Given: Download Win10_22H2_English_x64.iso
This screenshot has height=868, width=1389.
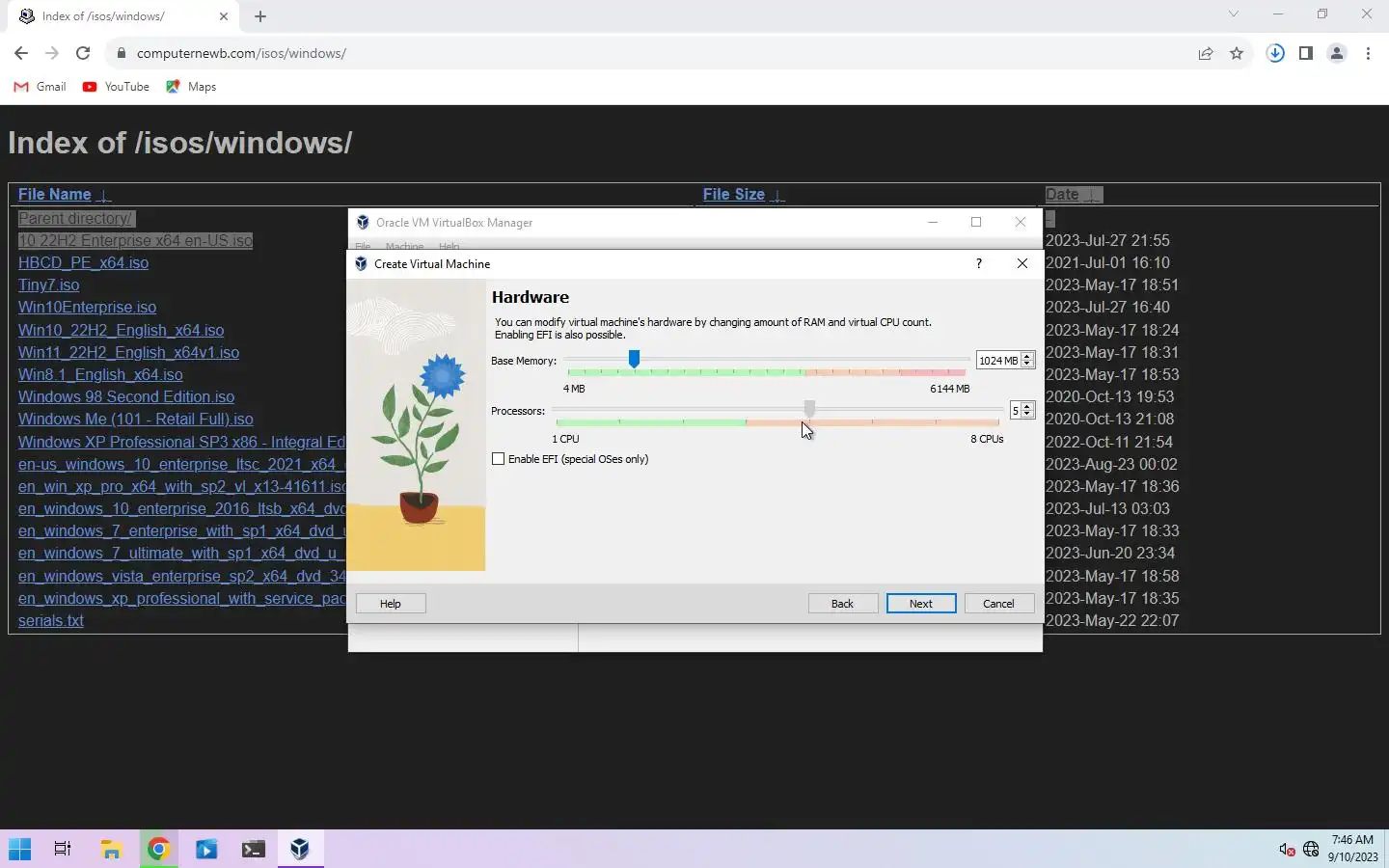Looking at the screenshot, I should (121, 331).
